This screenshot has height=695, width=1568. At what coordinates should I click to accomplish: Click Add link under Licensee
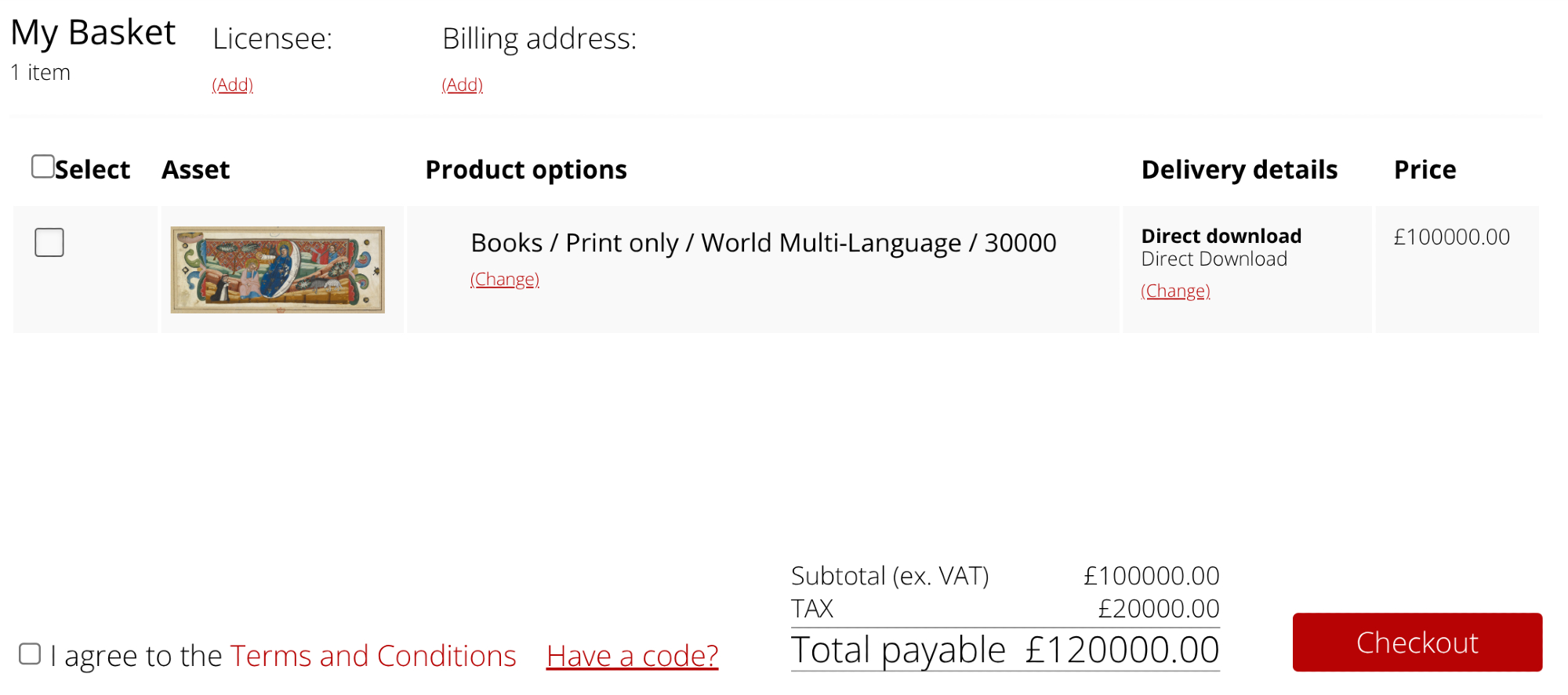point(233,85)
